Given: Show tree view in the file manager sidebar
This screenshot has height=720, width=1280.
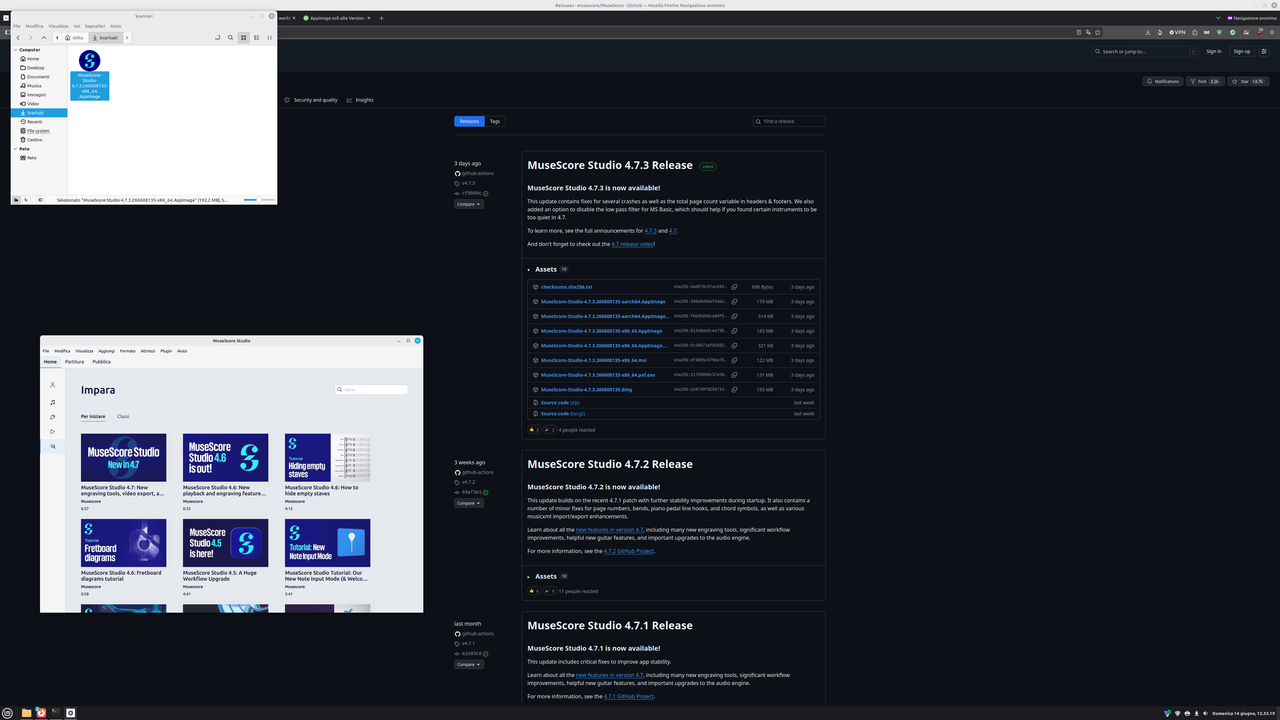Looking at the screenshot, I should 26,200.
